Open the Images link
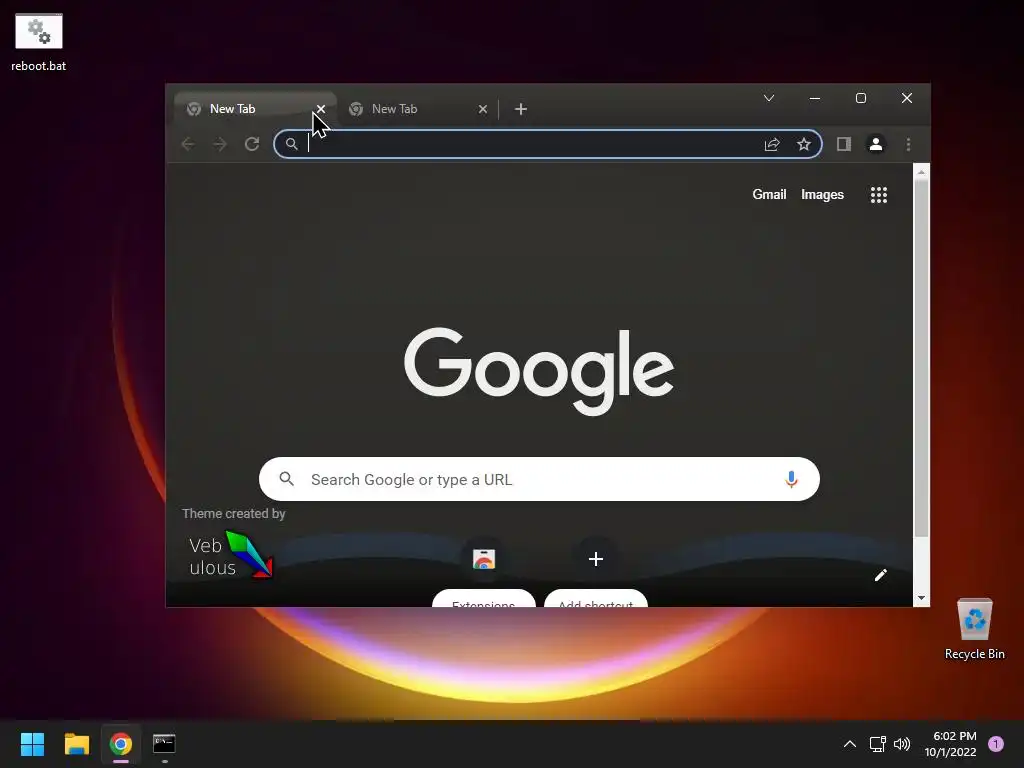Image resolution: width=1024 pixels, height=768 pixels. [822, 195]
